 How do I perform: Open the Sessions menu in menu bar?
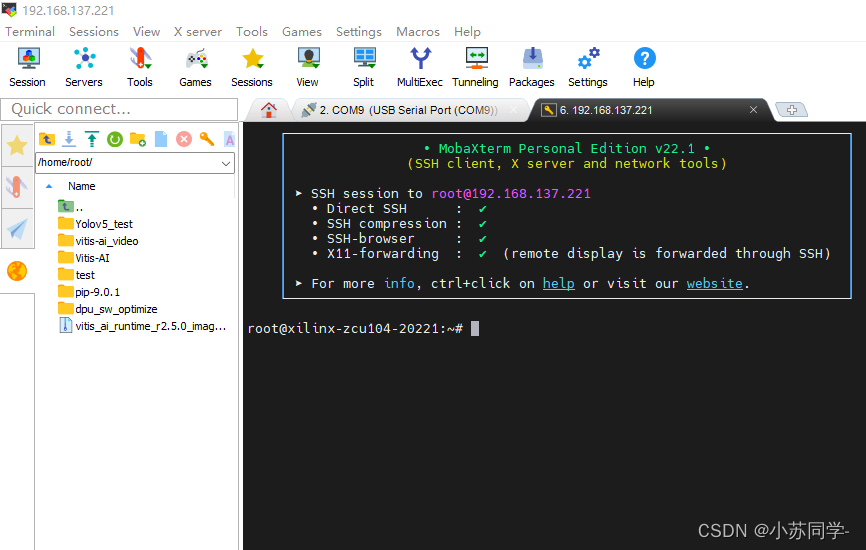coord(94,31)
